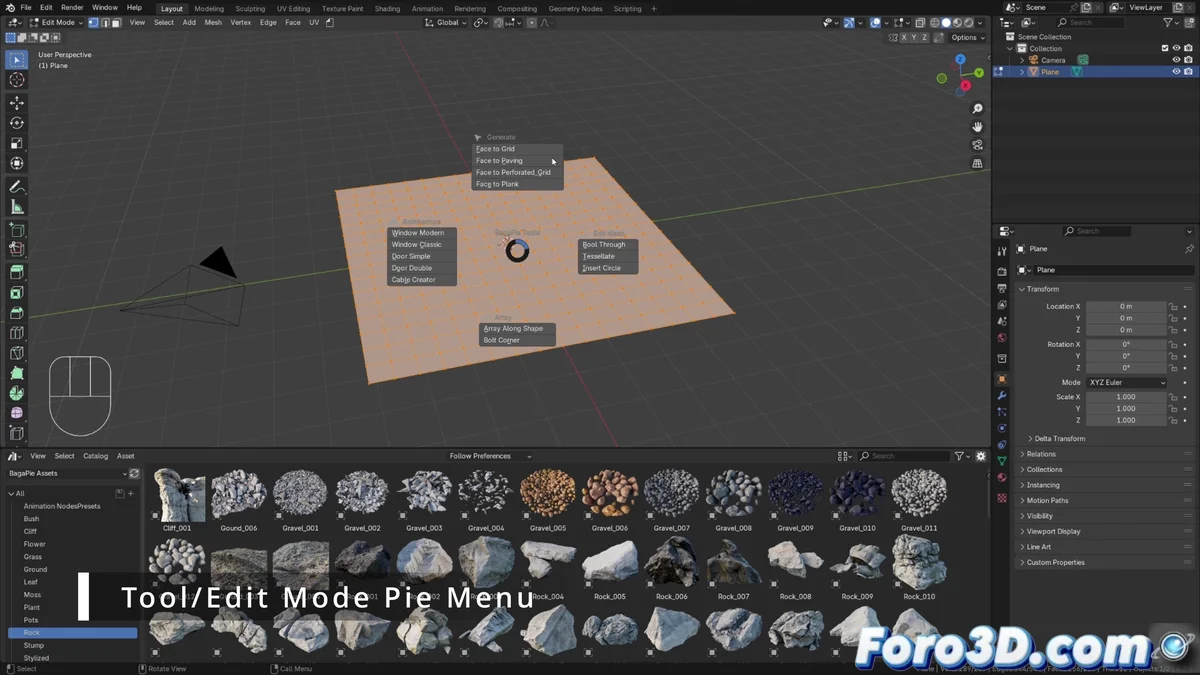Open the Tool properties tab
Screen dimensions: 1200x675
point(1001,251)
